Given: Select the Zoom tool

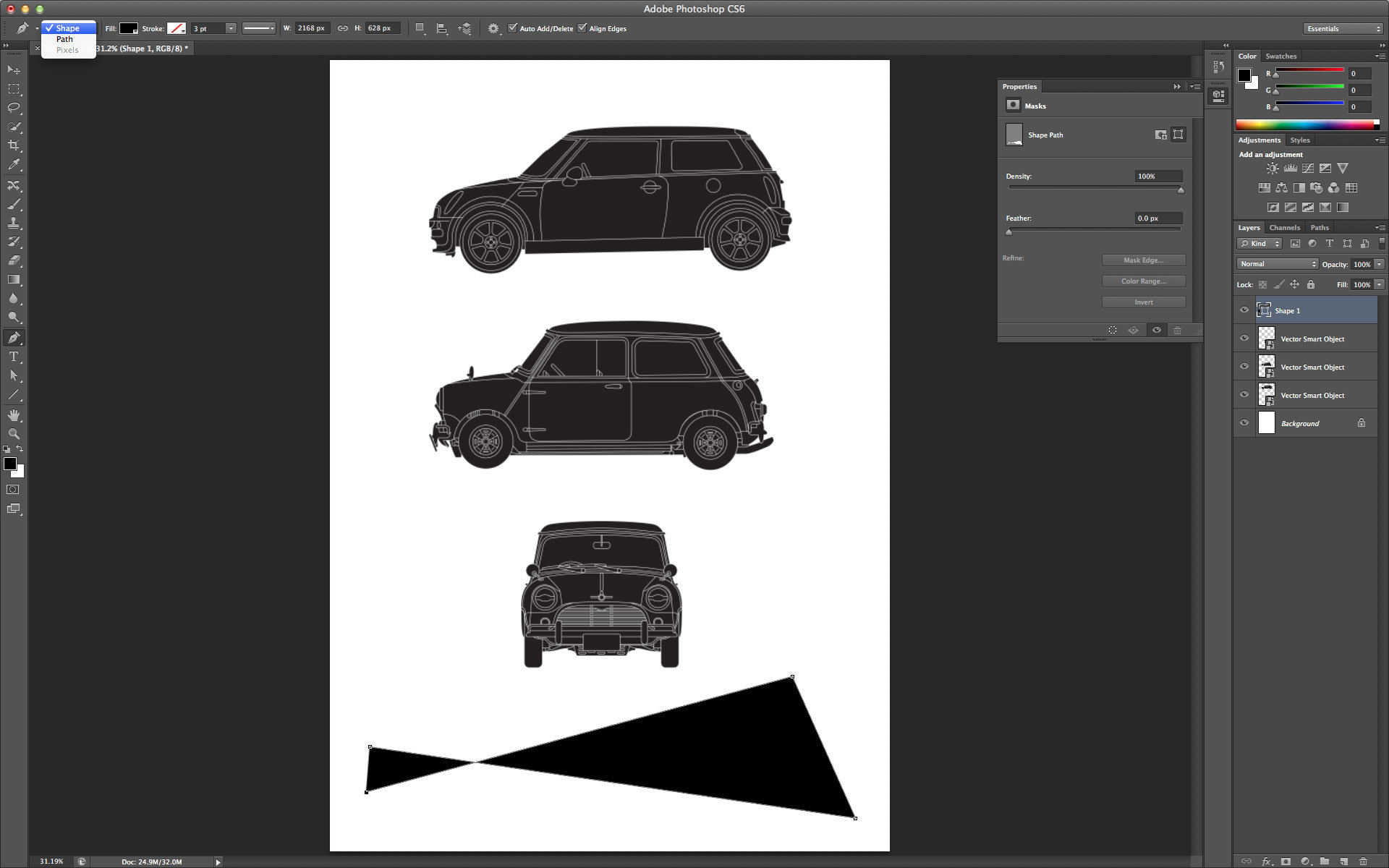Looking at the screenshot, I should 14,434.
